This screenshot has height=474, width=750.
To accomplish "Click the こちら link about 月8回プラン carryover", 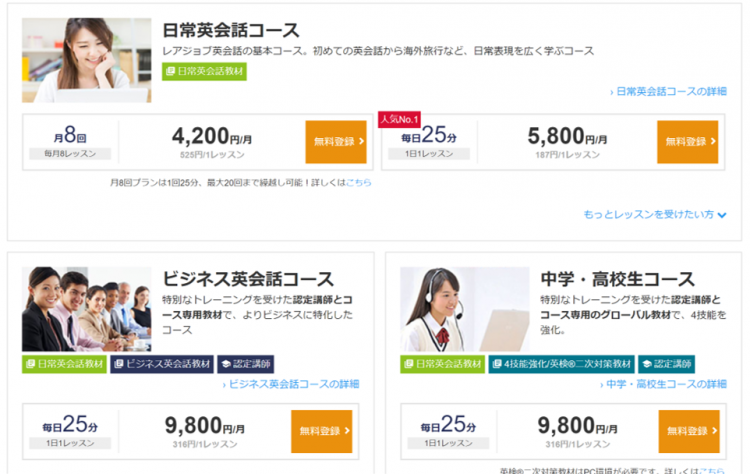I will 359,182.
